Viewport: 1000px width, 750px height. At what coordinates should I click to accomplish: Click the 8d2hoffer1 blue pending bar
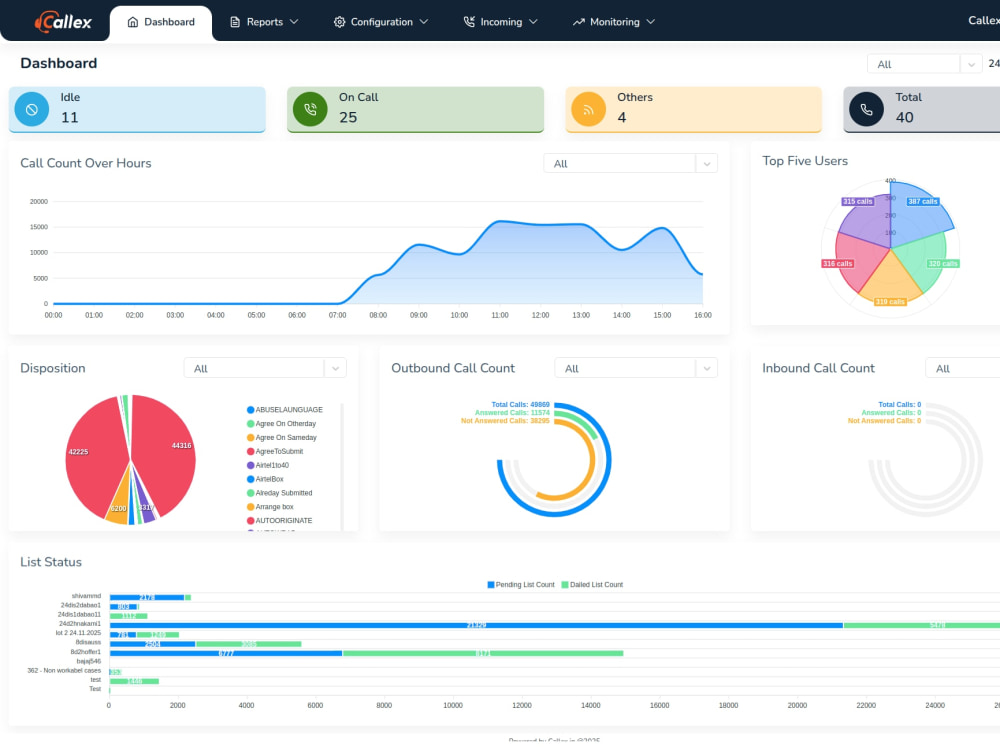pos(226,653)
